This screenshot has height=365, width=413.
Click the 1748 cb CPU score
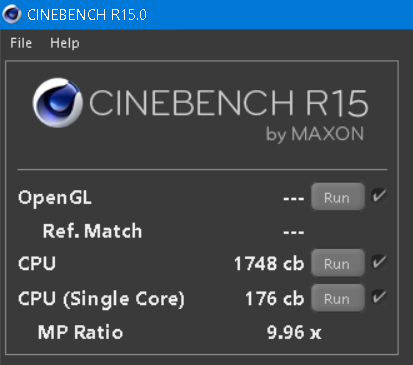click(x=269, y=264)
